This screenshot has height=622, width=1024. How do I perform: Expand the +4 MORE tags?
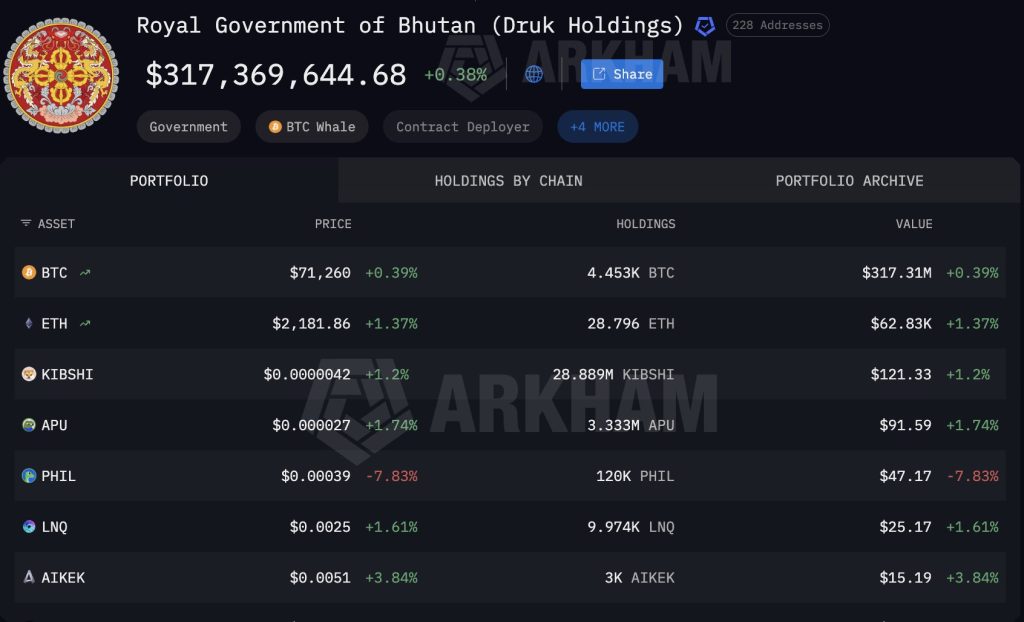[x=597, y=127]
